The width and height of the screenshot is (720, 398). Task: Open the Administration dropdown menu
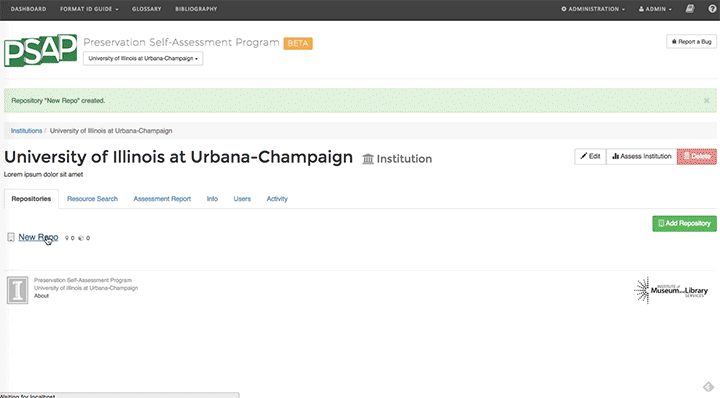[593, 9]
